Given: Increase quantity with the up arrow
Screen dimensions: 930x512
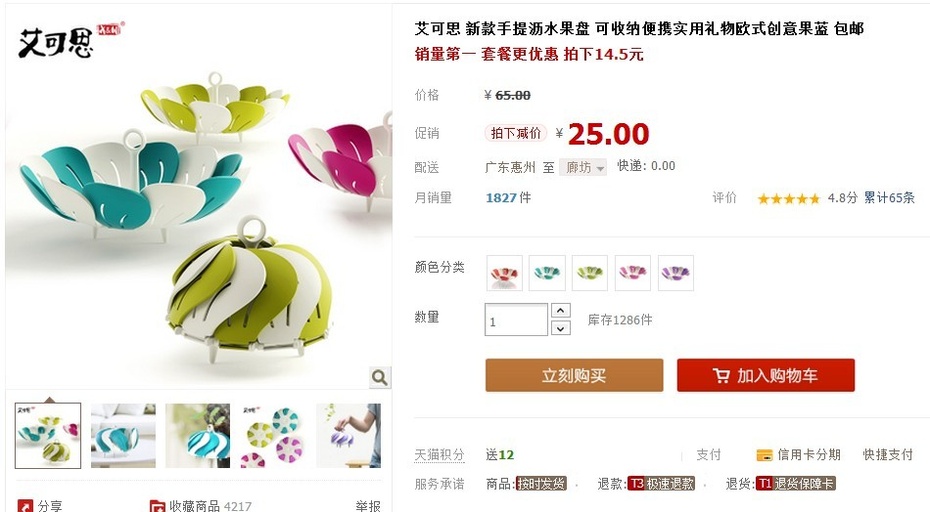Looking at the screenshot, I should (560, 310).
